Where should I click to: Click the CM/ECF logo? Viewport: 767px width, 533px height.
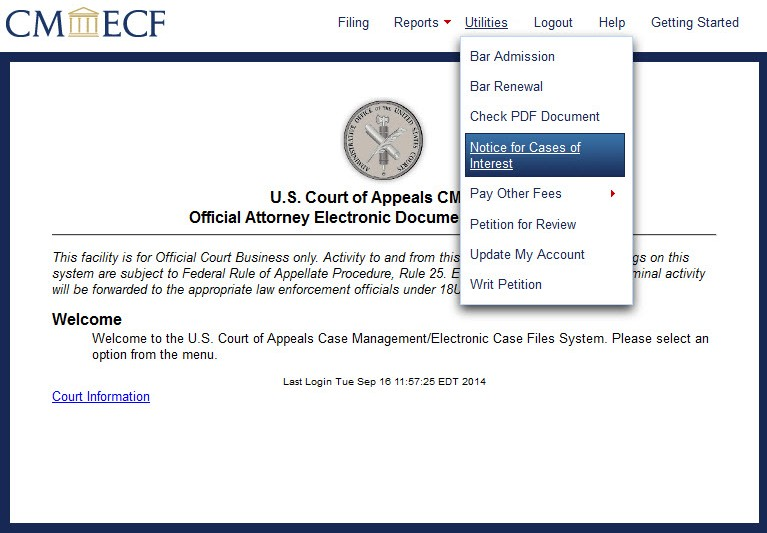[85, 22]
